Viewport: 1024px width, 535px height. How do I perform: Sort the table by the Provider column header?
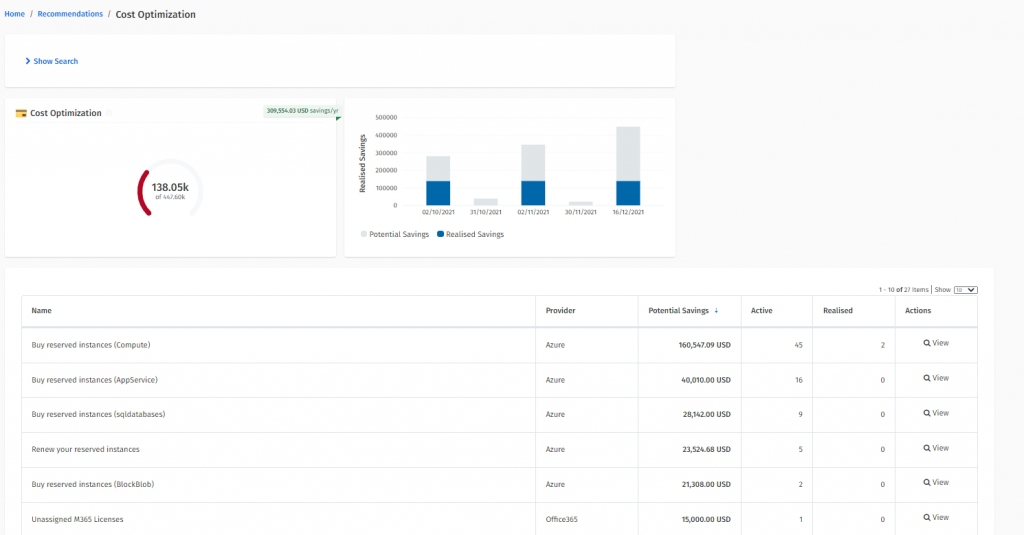(560, 310)
